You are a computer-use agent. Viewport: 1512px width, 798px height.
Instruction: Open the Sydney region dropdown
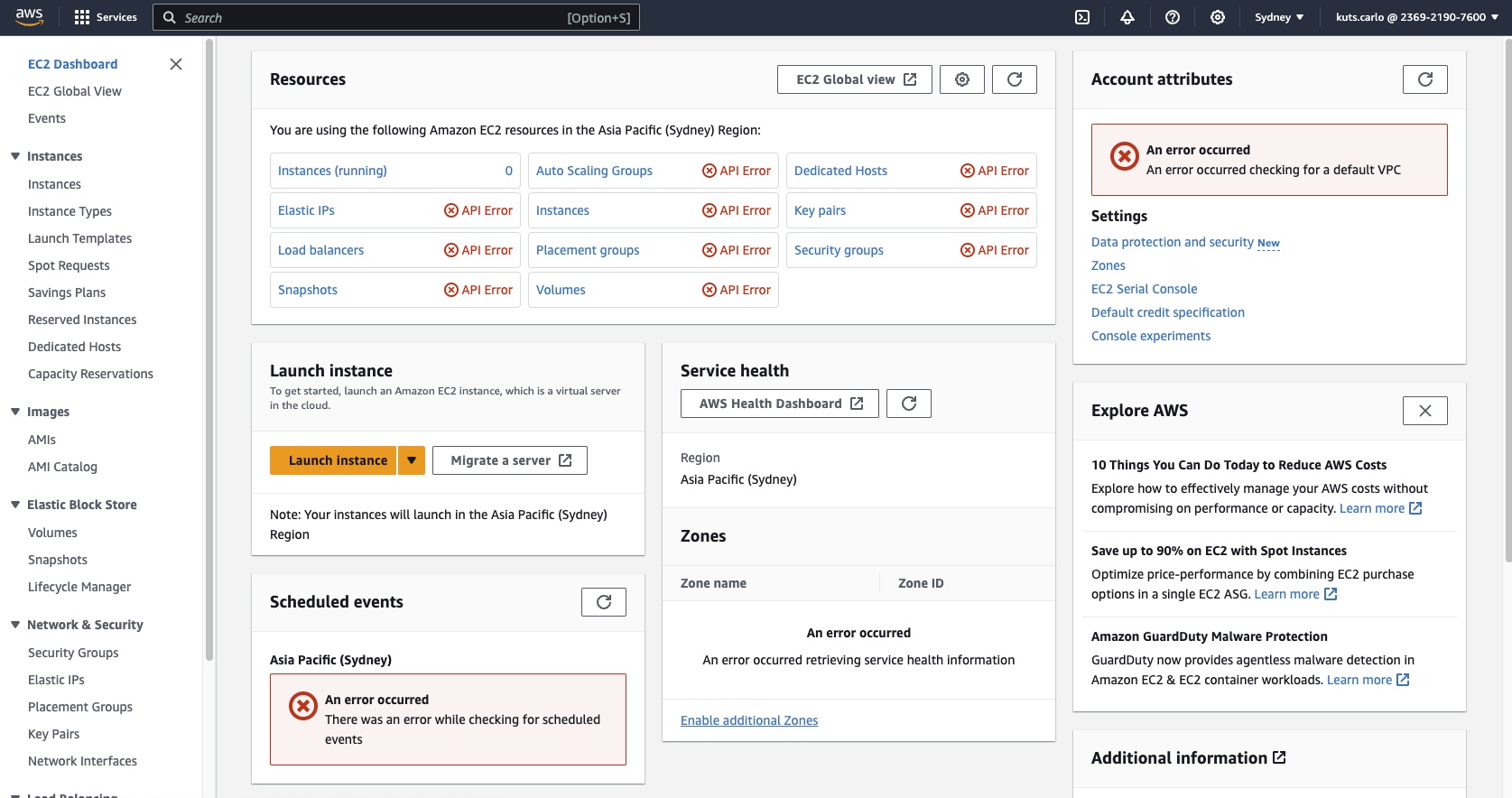coord(1279,17)
